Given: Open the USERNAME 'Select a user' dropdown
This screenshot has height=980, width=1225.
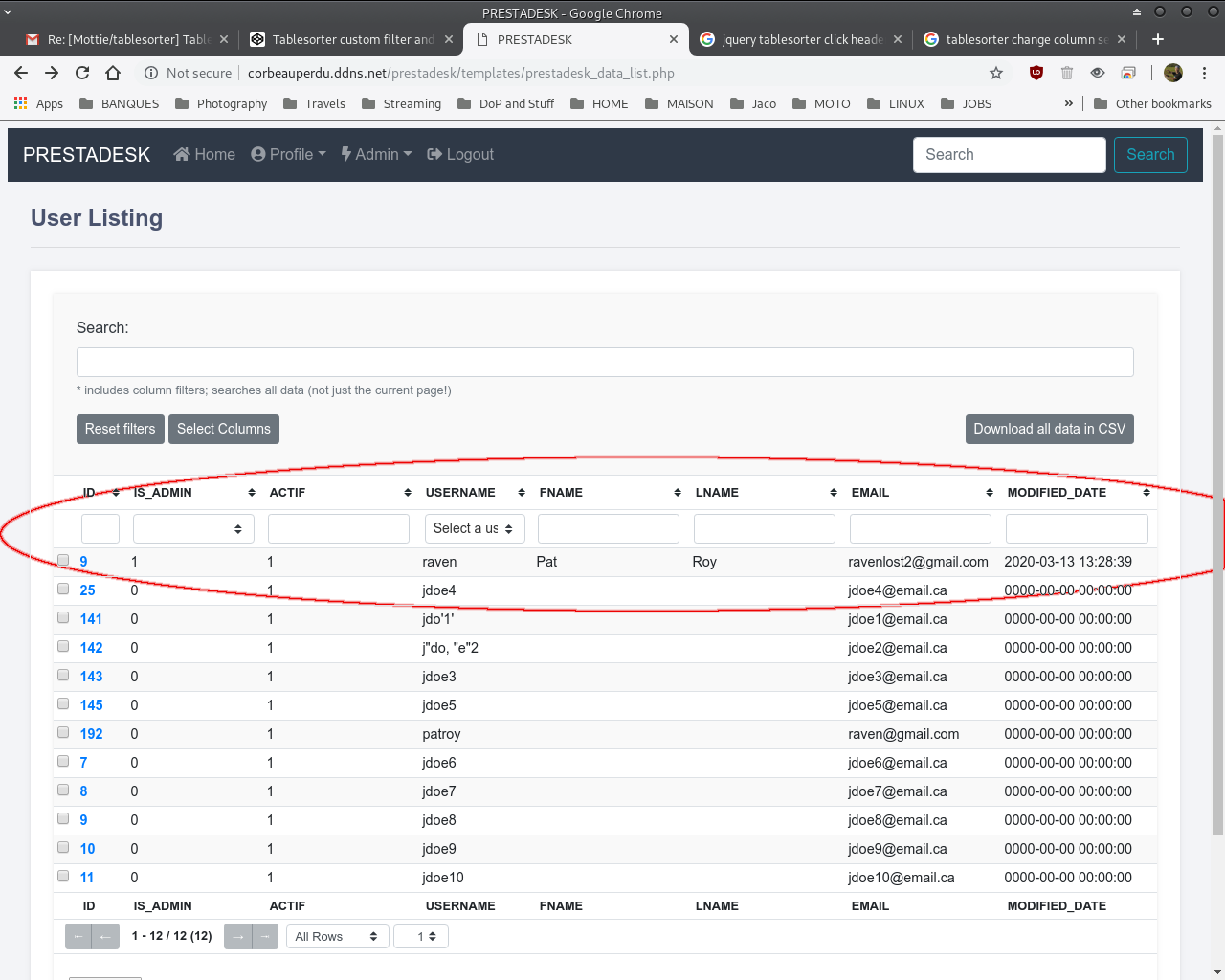Looking at the screenshot, I should click(475, 527).
